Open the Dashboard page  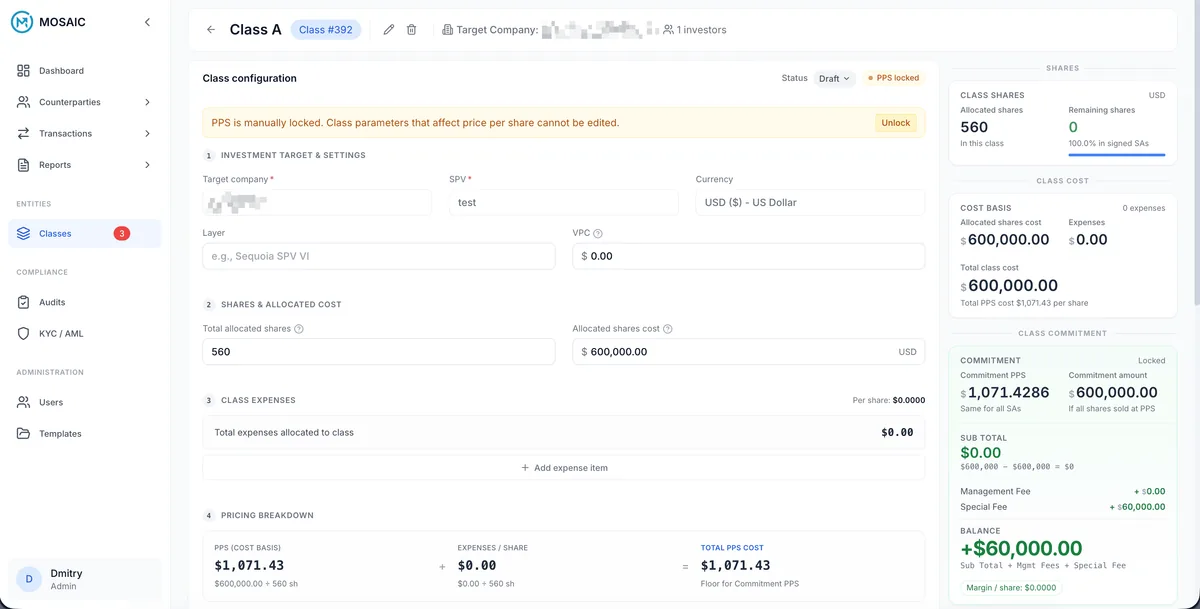point(84,71)
